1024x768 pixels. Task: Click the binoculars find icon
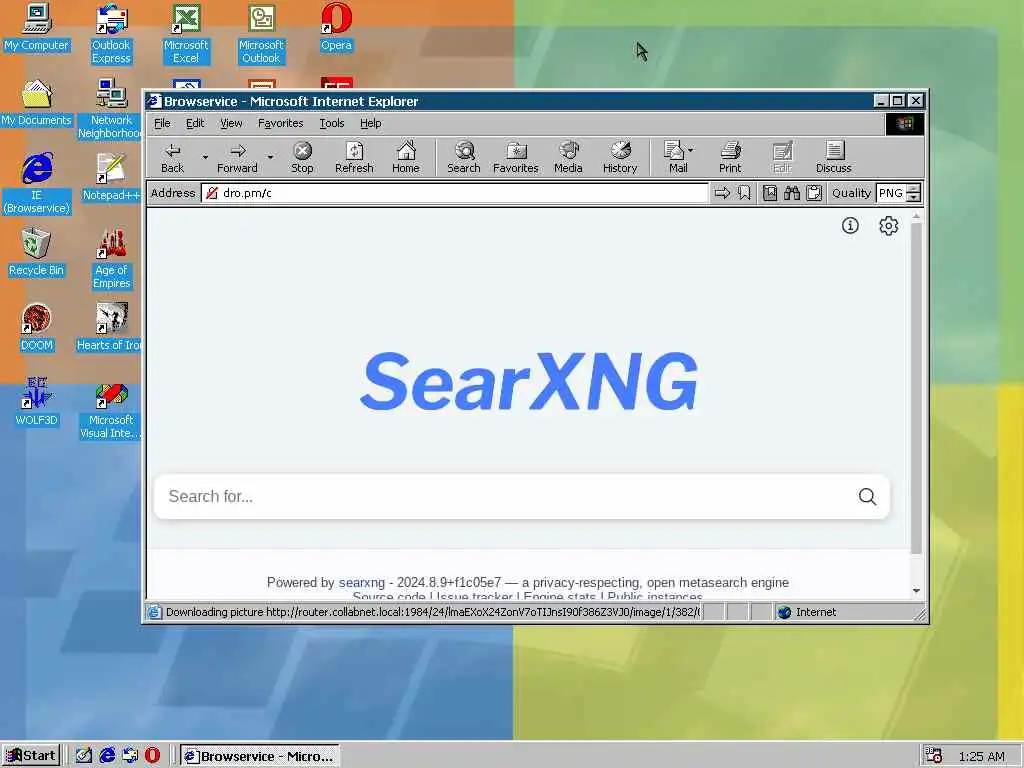tap(792, 193)
